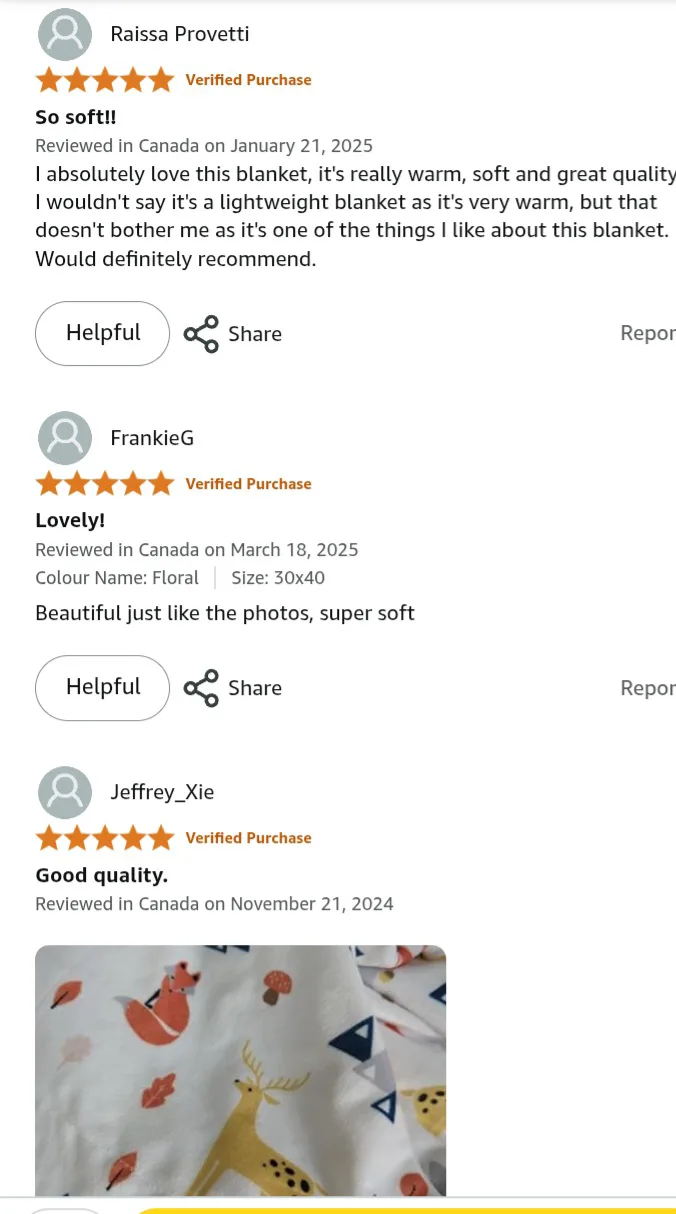
Task: Open Jeffrey_Xie's reviewer profile name
Action: (x=162, y=792)
